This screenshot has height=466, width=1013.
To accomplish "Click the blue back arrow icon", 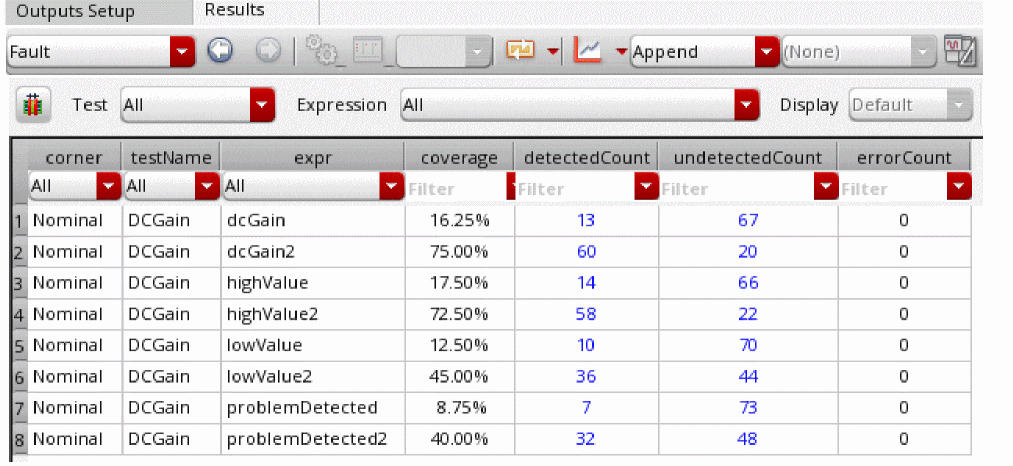I will [220, 51].
